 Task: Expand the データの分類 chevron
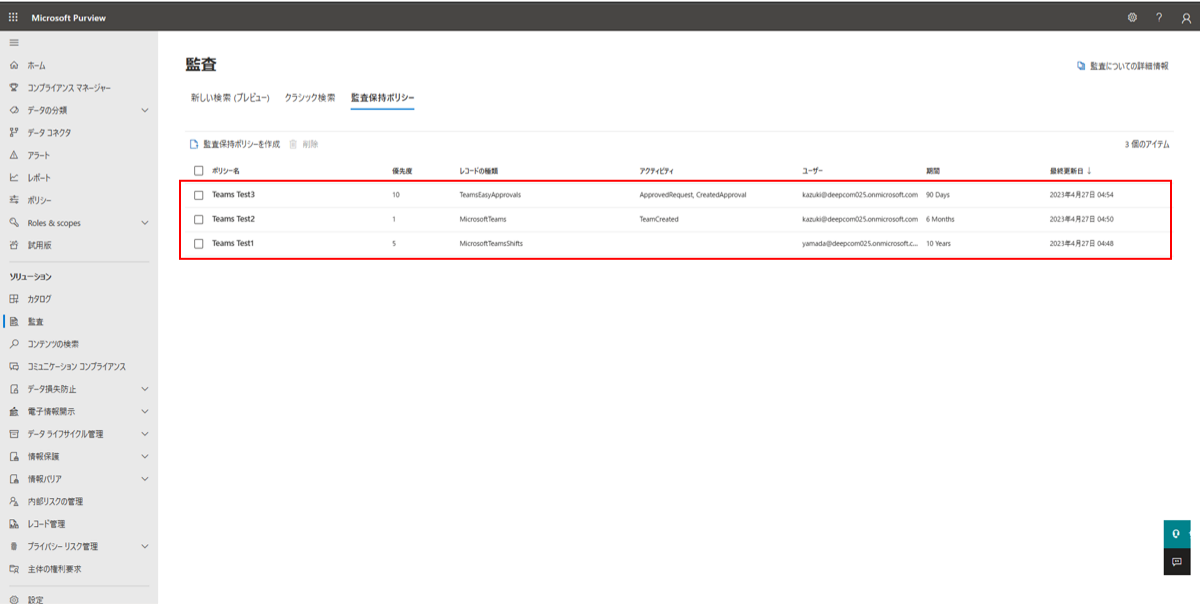click(x=145, y=110)
